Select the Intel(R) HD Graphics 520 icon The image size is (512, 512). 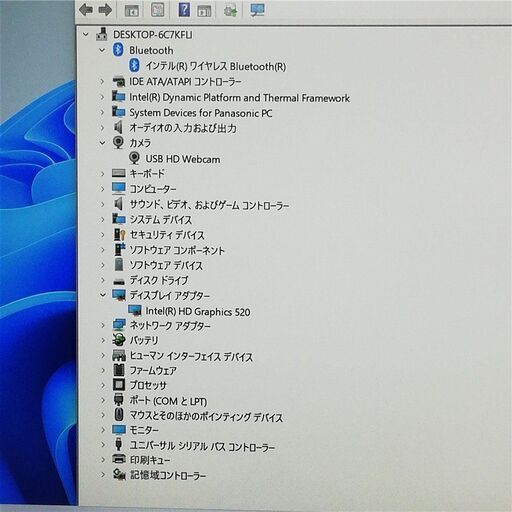(x=135, y=311)
